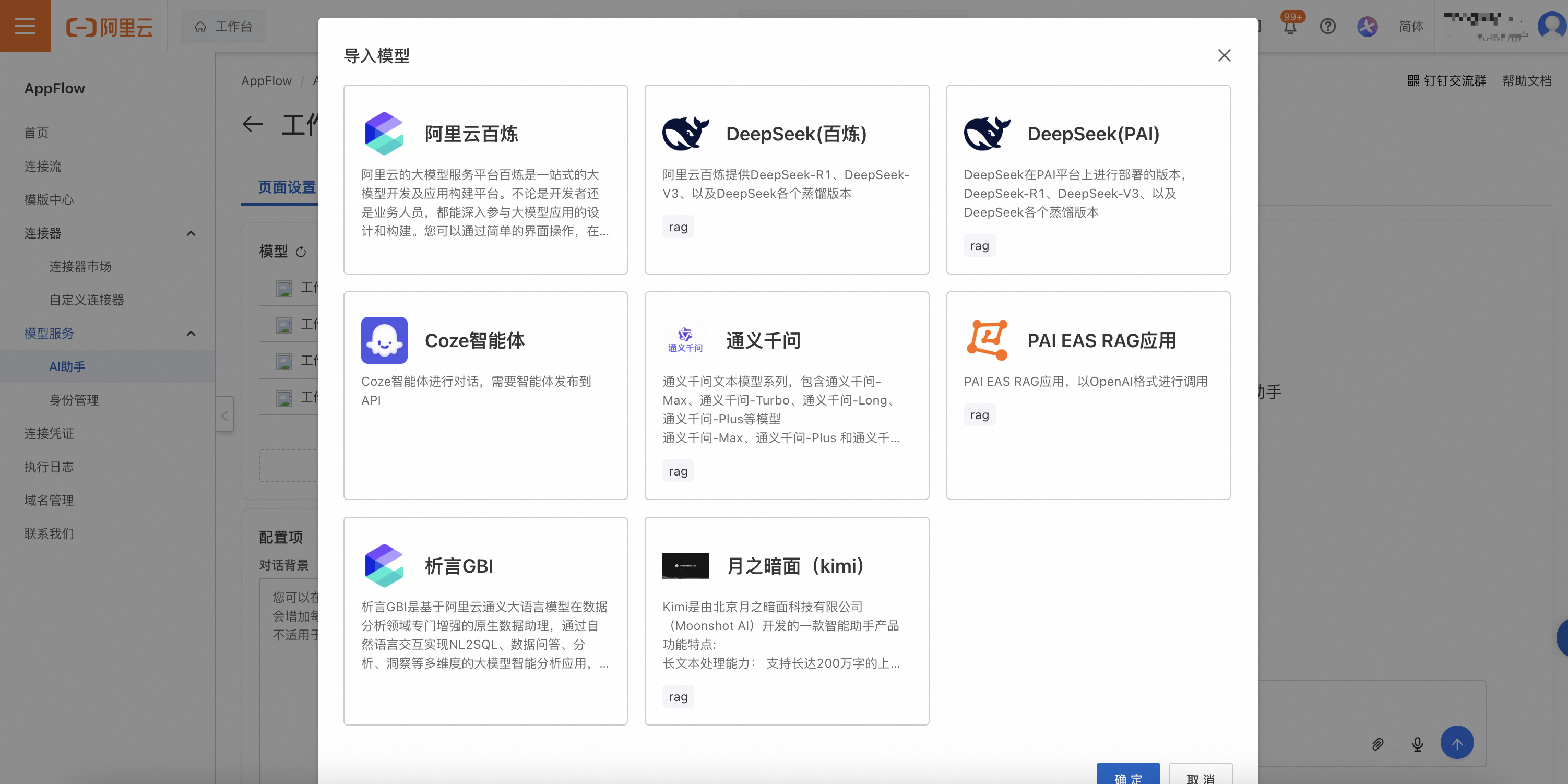
Task: Open 模版中心 in sidebar
Action: 49,199
